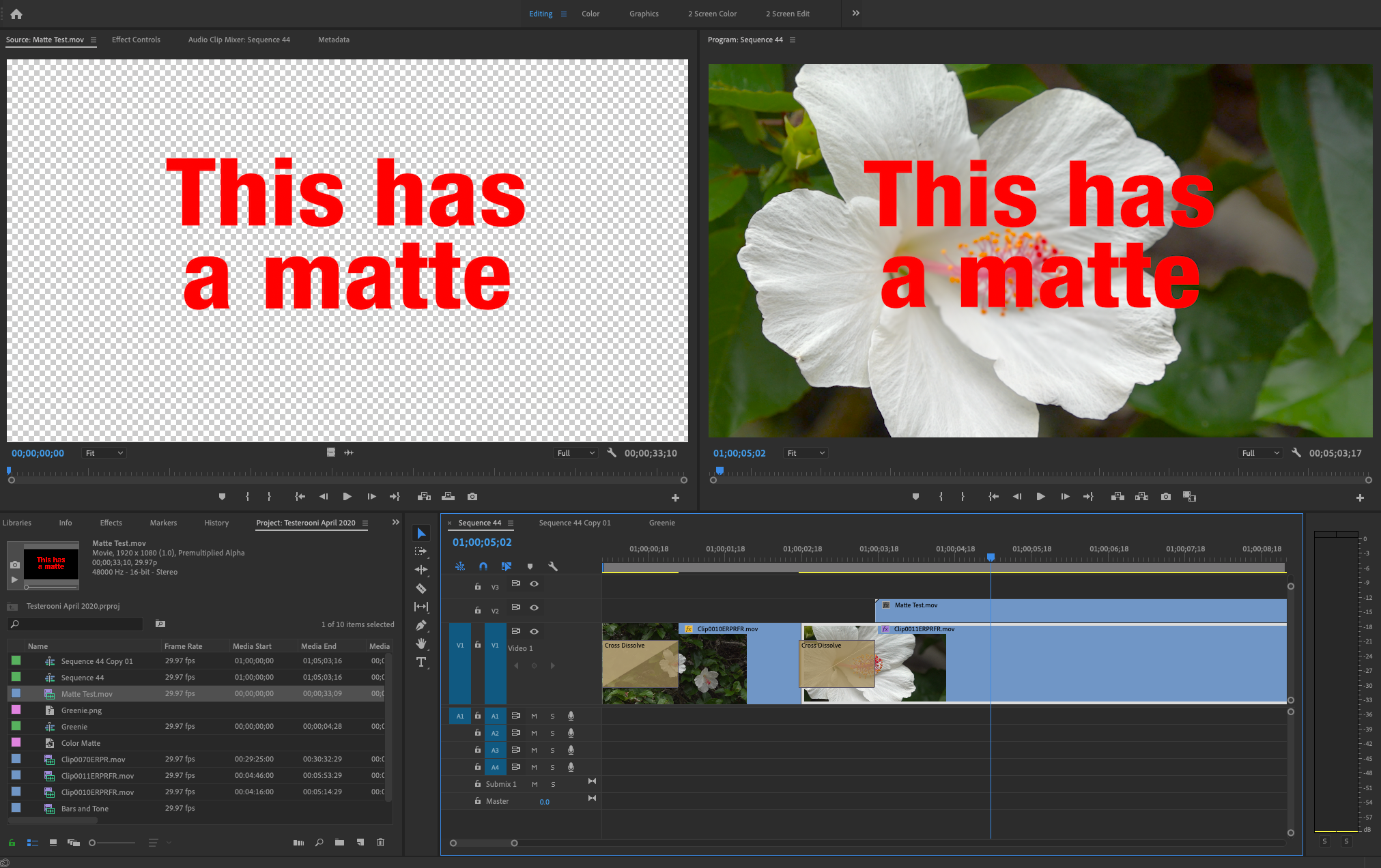This screenshot has height=868, width=1381.
Task: Click the Export Frame camera icon in Program monitor
Action: [1166, 497]
